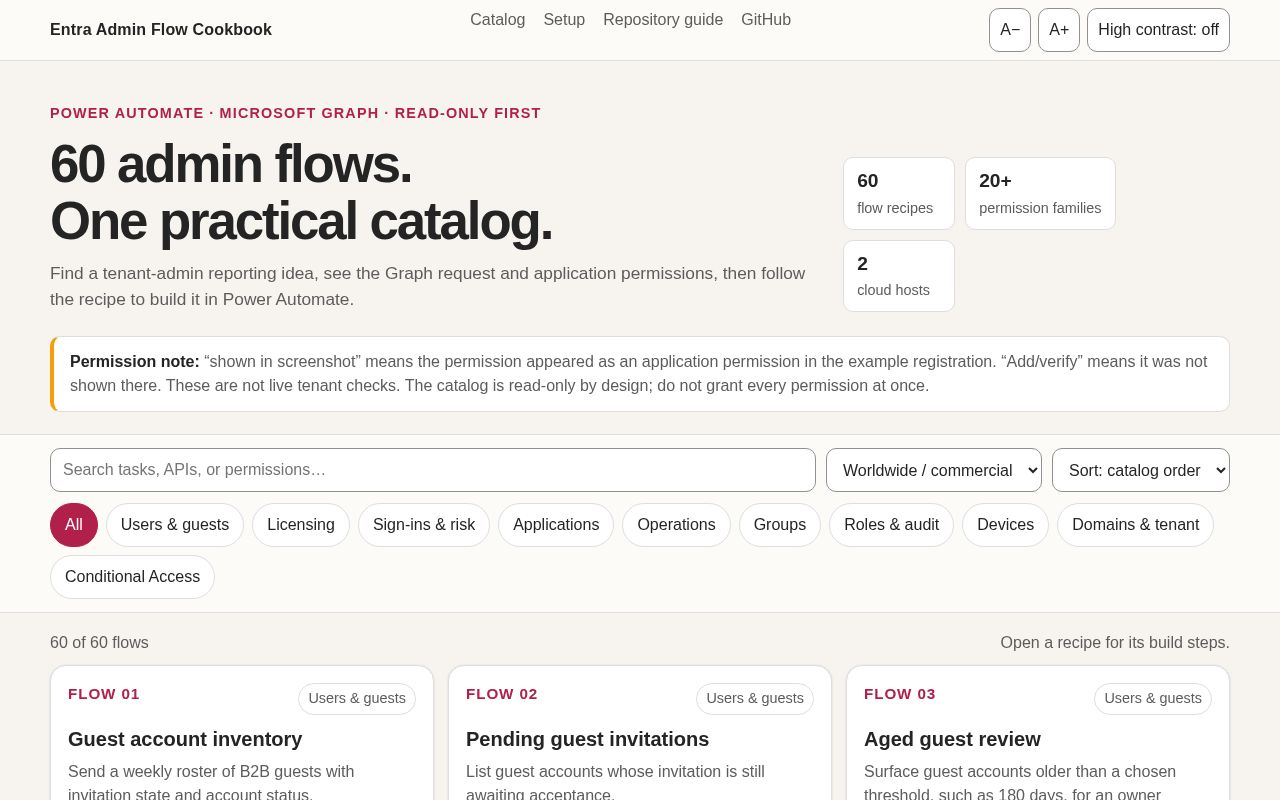The image size is (1280, 800).
Task: Select the Devices filter chip
Action: [x=1005, y=525]
